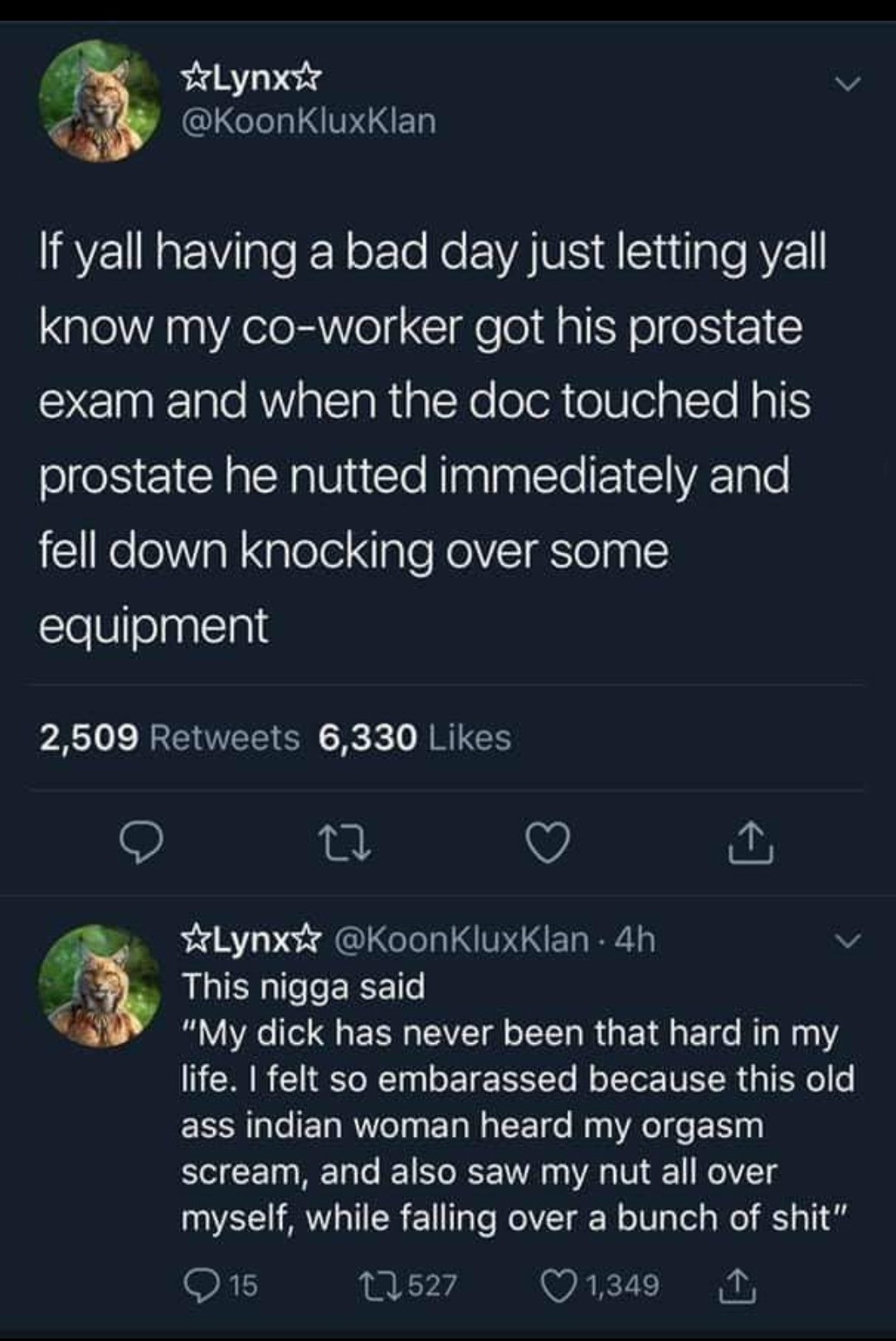View the 2,509 Retweets list
This screenshot has height=1341, width=896.
point(169,738)
